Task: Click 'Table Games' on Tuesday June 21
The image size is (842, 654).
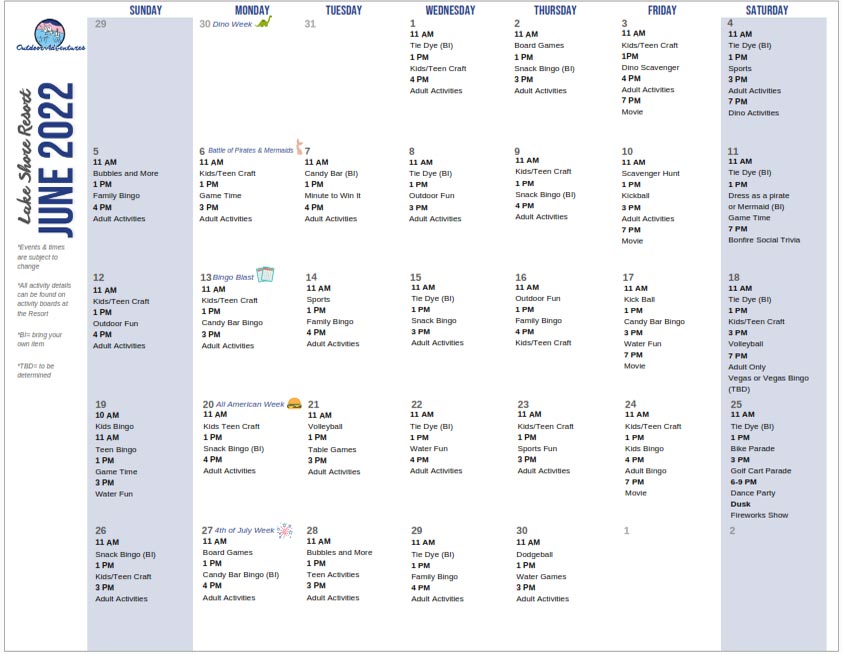Action: (x=332, y=449)
